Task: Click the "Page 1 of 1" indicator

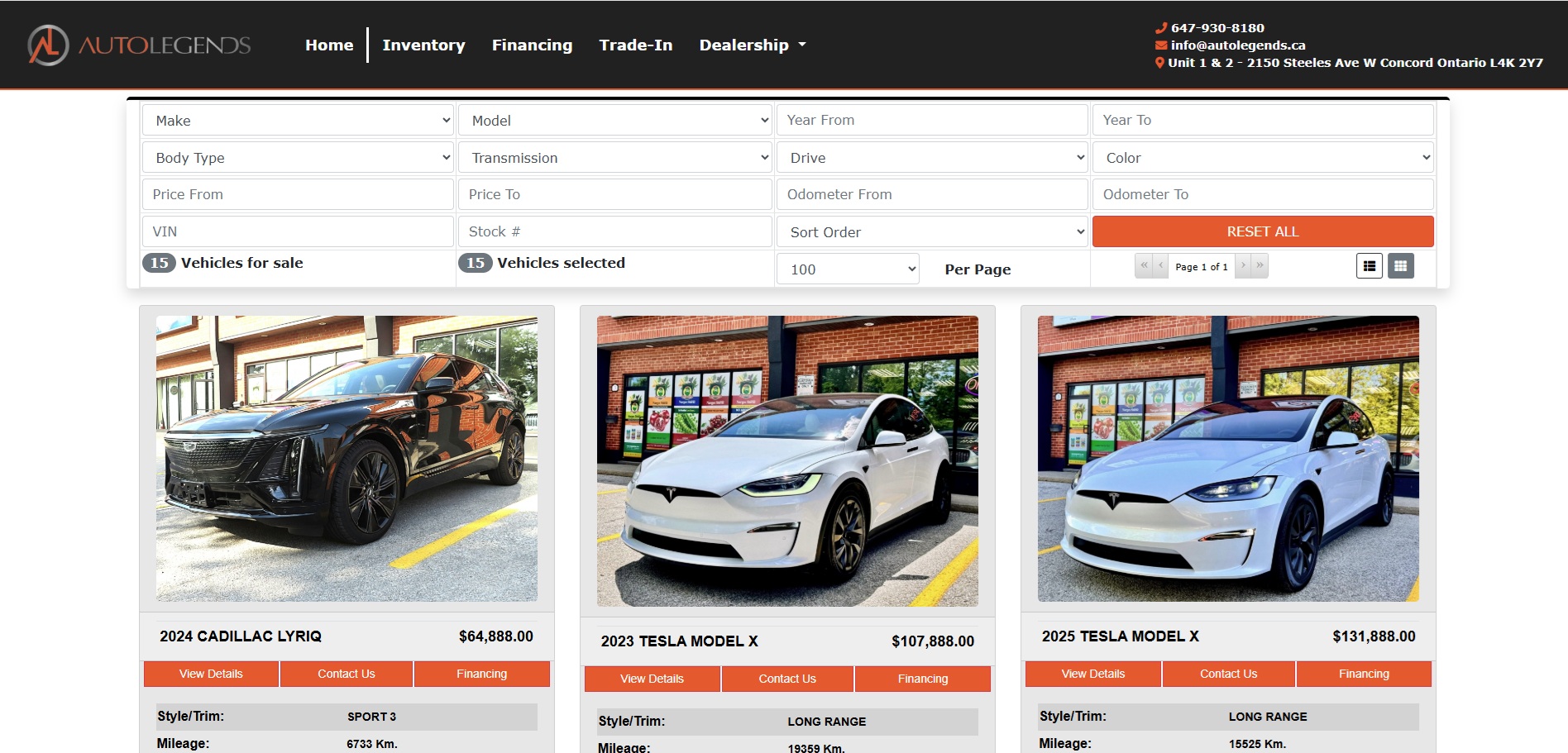Action: (x=1202, y=267)
